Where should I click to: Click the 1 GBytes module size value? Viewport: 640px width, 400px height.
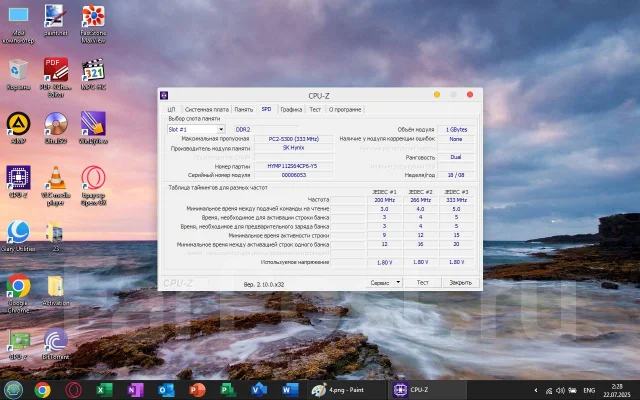tap(456, 129)
